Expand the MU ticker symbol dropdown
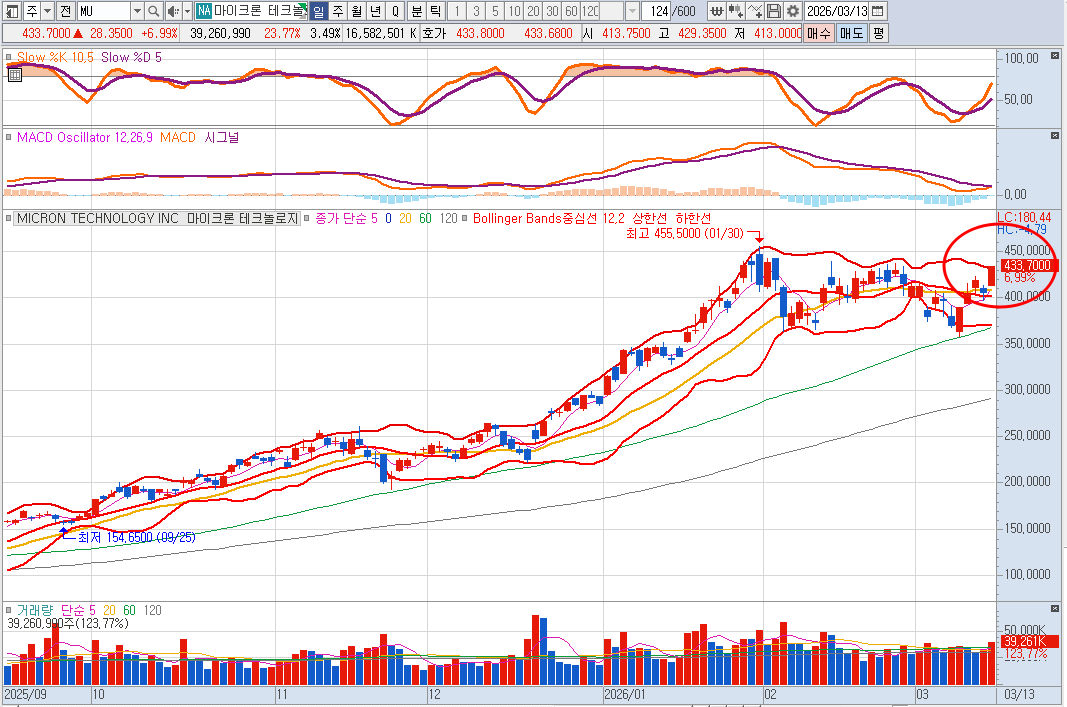Image resolution: width=1067 pixels, height=707 pixels. pos(135,11)
